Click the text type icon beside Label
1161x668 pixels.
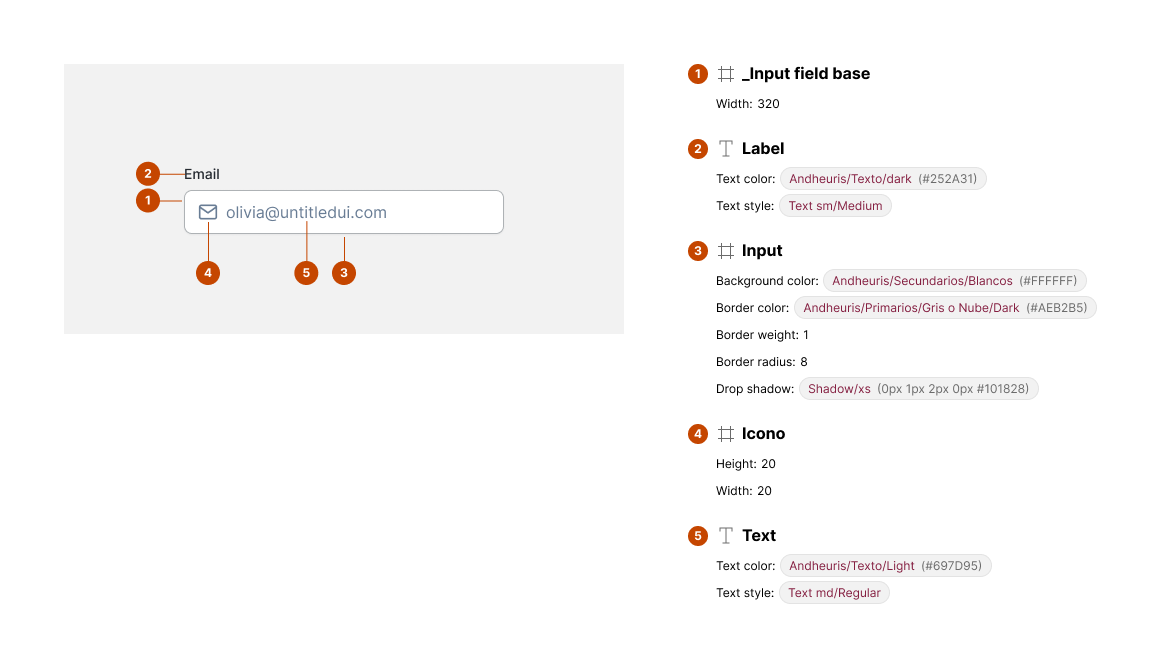pos(726,149)
